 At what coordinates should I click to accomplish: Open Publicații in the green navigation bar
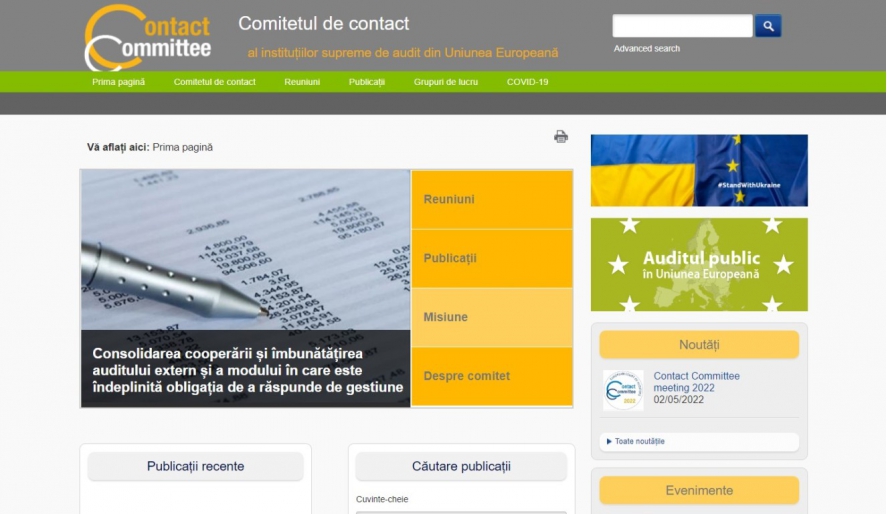367,82
